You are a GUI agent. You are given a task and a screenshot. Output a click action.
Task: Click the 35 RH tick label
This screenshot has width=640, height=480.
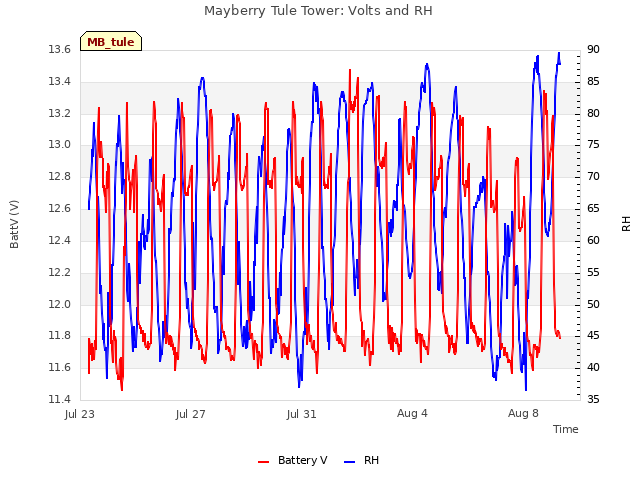[593, 399]
